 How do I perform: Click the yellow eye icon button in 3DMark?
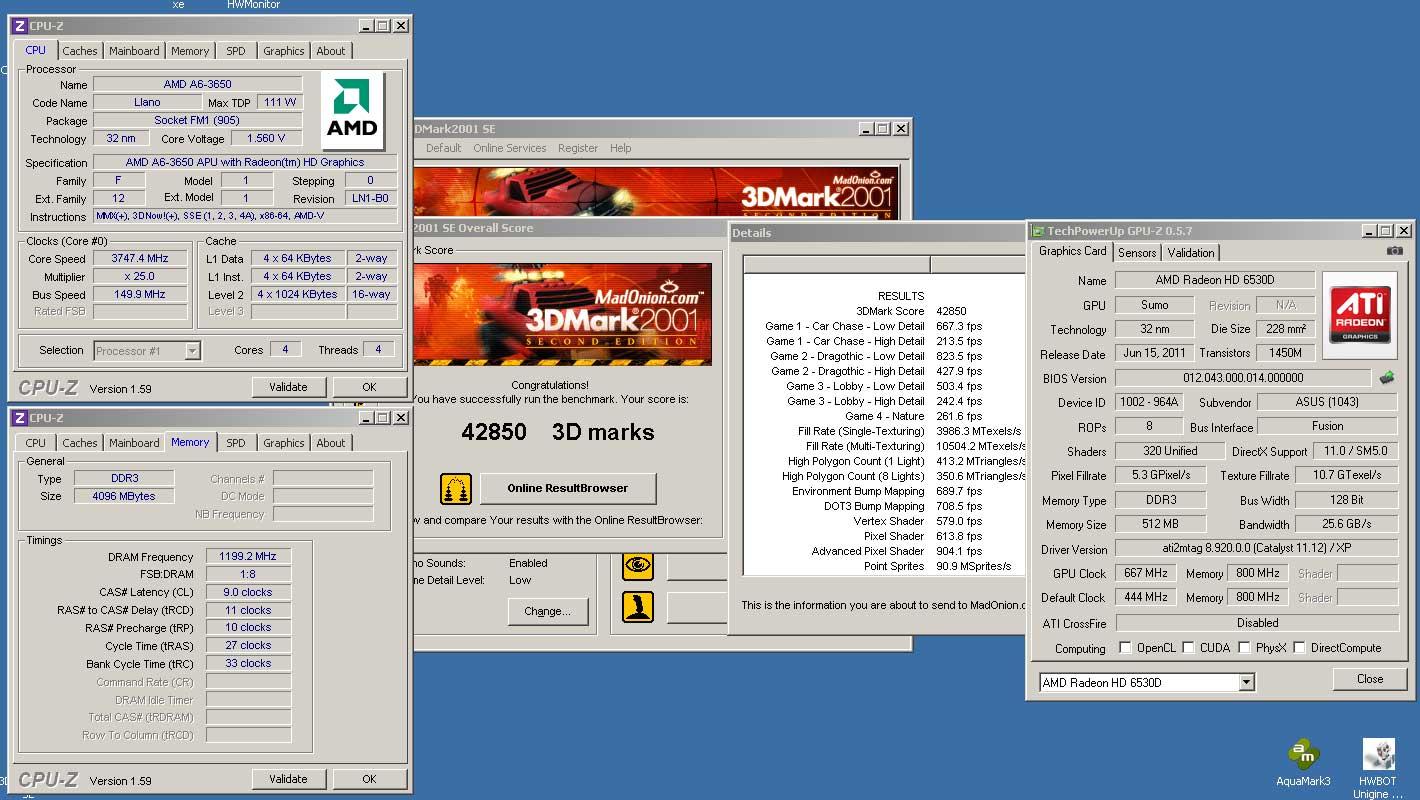(x=638, y=566)
